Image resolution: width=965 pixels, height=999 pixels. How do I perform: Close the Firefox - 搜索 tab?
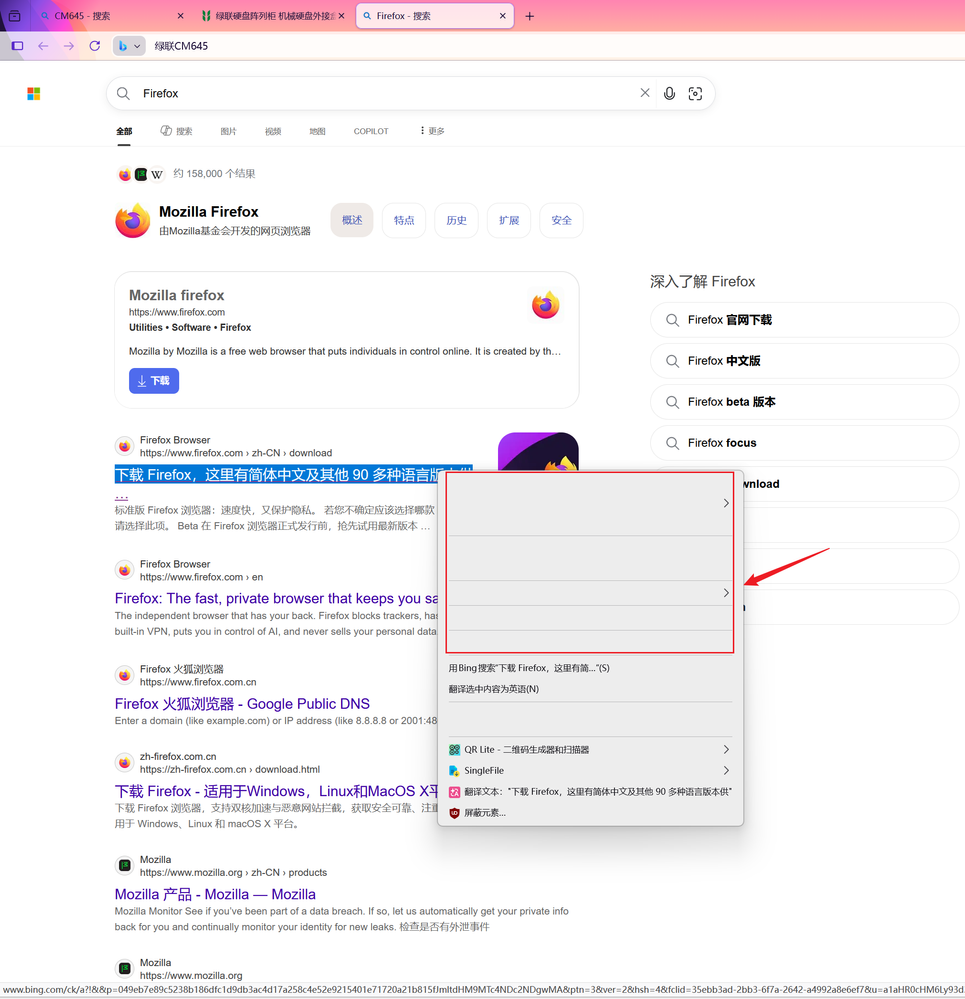(503, 16)
